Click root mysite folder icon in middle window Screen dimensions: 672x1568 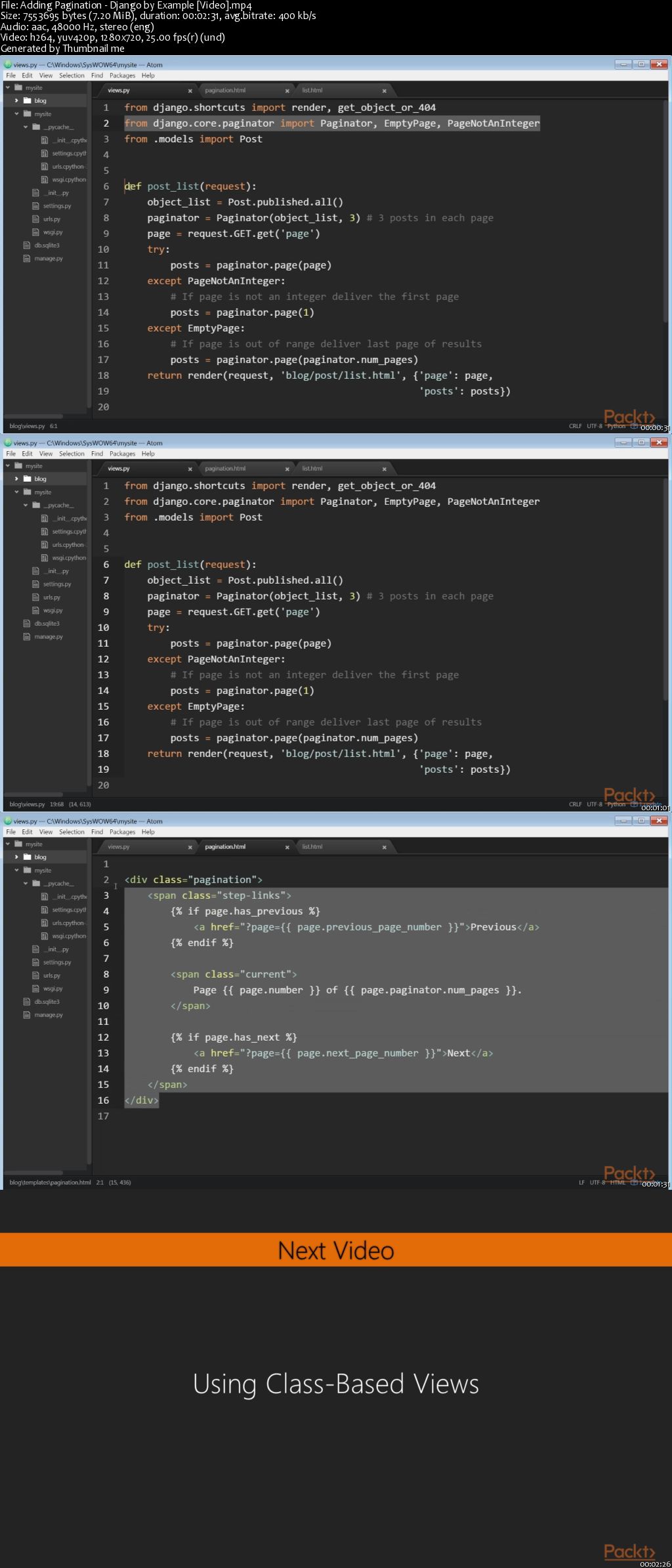pos(18,466)
